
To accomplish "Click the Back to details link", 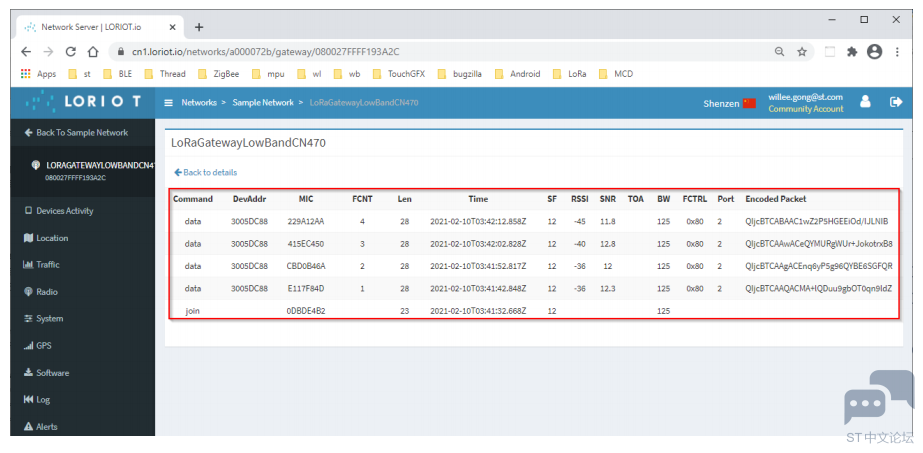I will pos(205,172).
